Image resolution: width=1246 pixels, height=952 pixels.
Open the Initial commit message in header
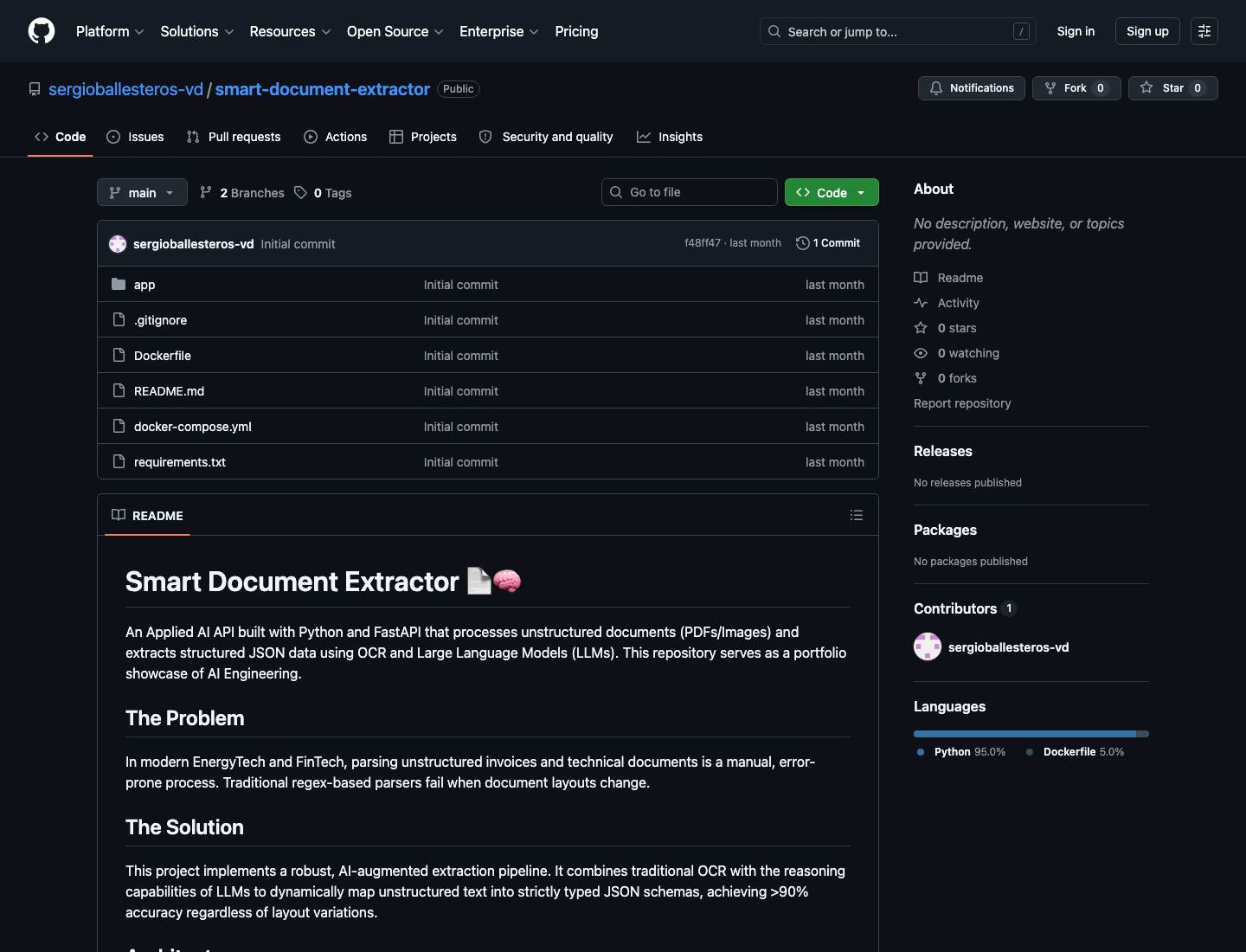click(x=298, y=244)
